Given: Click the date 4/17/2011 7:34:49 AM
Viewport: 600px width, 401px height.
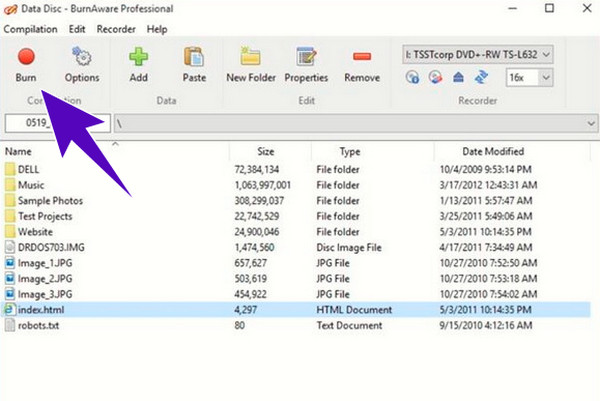Looking at the screenshot, I should tap(486, 248).
